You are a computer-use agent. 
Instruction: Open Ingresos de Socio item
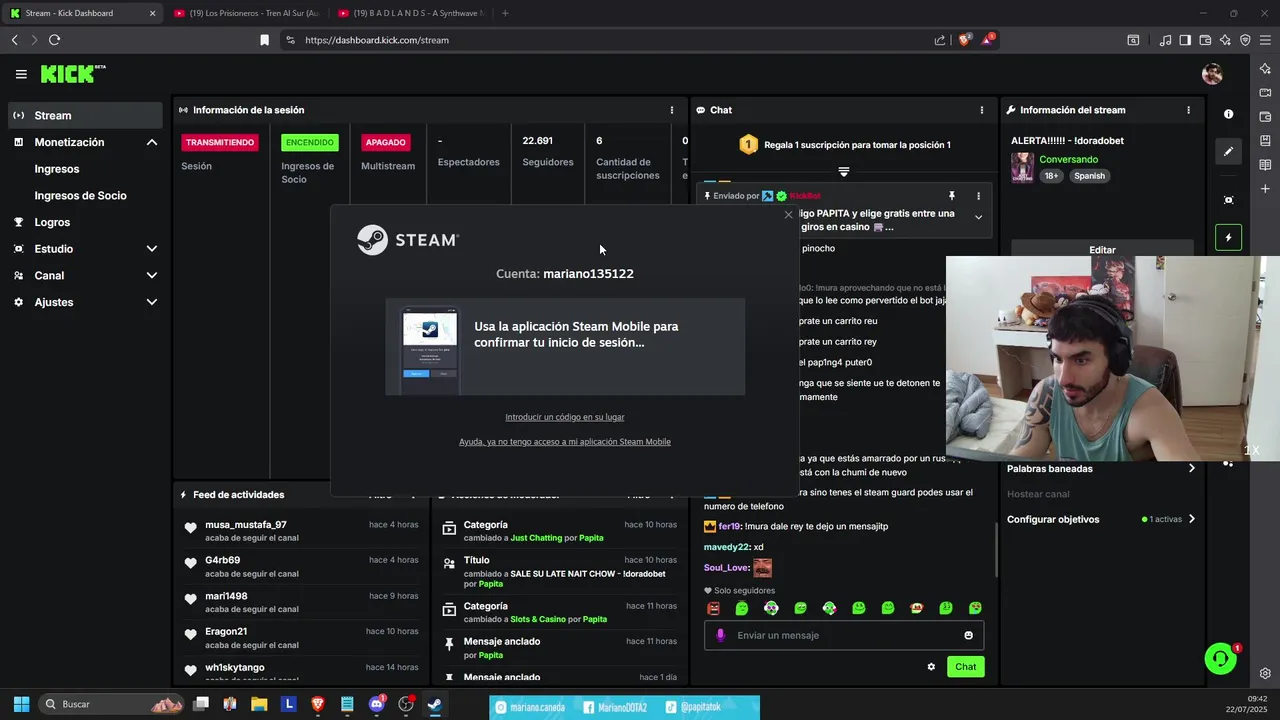click(x=80, y=196)
